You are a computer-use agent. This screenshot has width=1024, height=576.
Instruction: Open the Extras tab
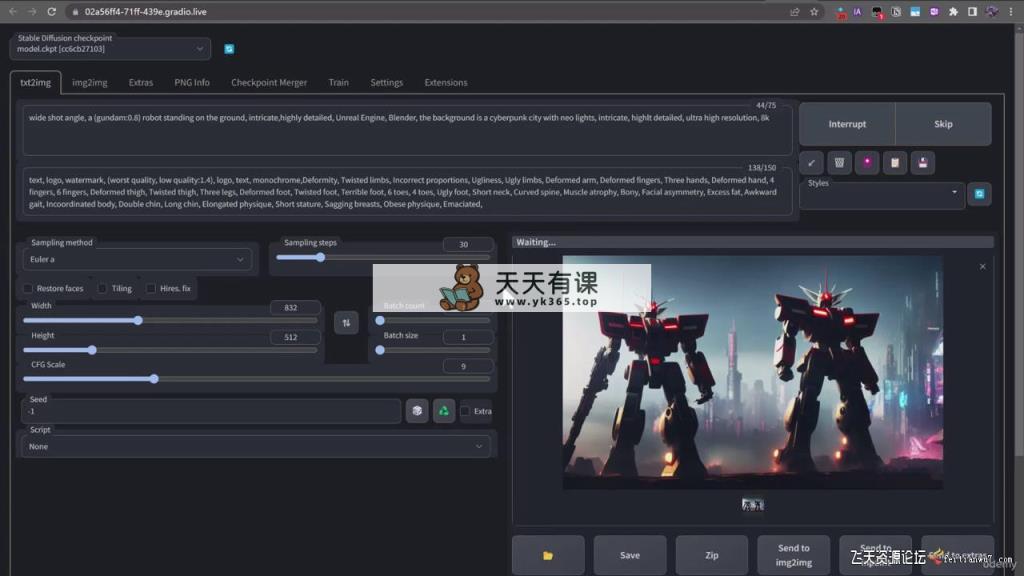[x=140, y=82]
